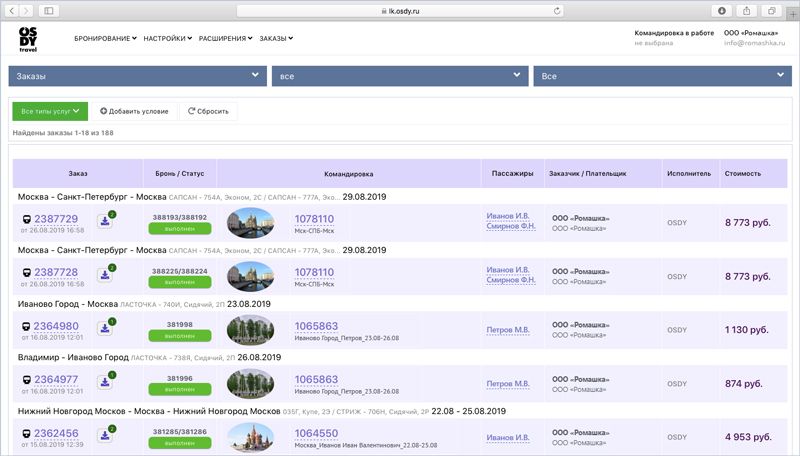Open the lowercase 'все' middle dropdown
The height and width of the screenshot is (456, 800).
pos(399,76)
